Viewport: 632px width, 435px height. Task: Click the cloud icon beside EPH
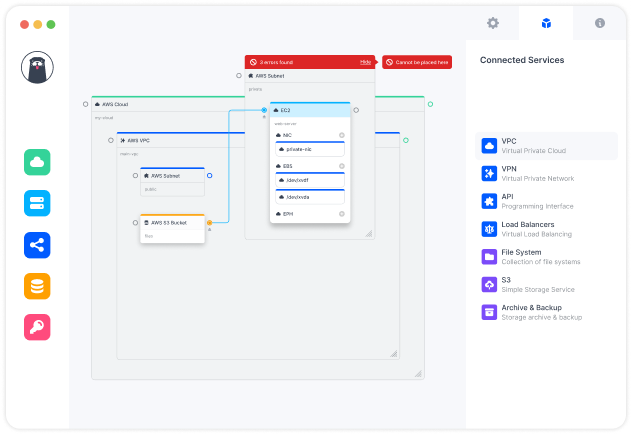click(278, 214)
